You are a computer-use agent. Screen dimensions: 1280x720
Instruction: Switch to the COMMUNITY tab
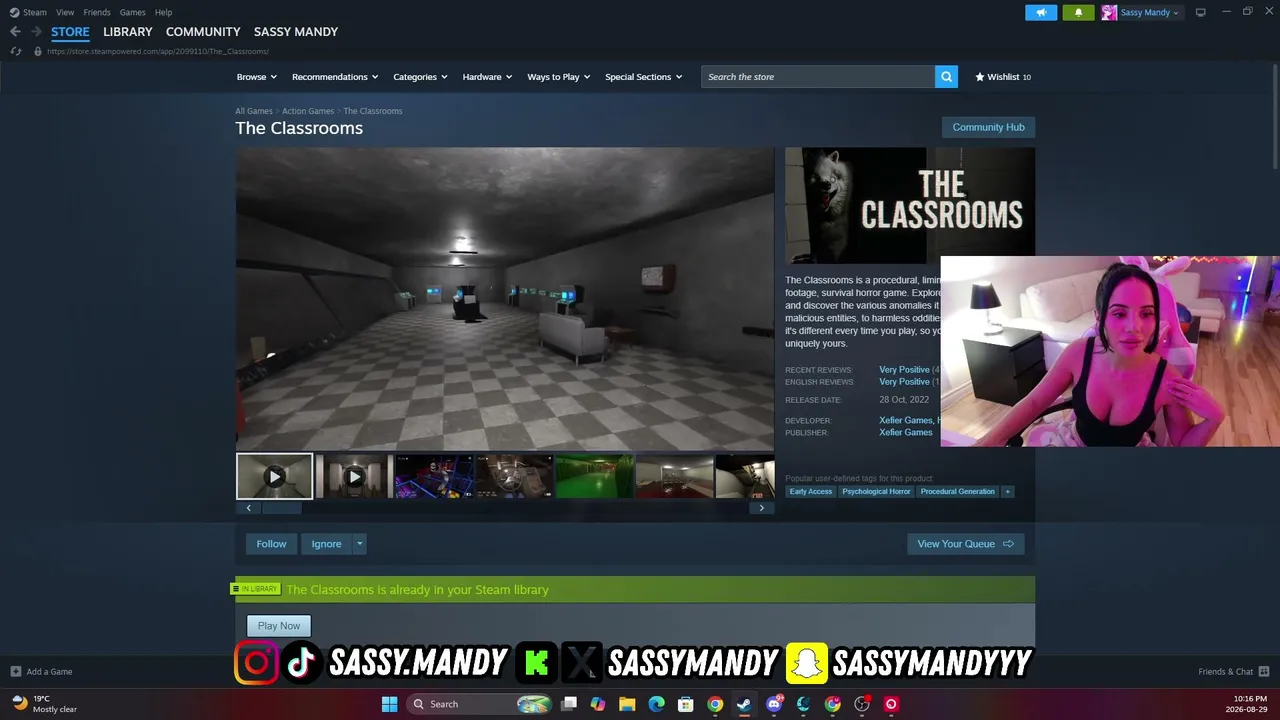(203, 32)
